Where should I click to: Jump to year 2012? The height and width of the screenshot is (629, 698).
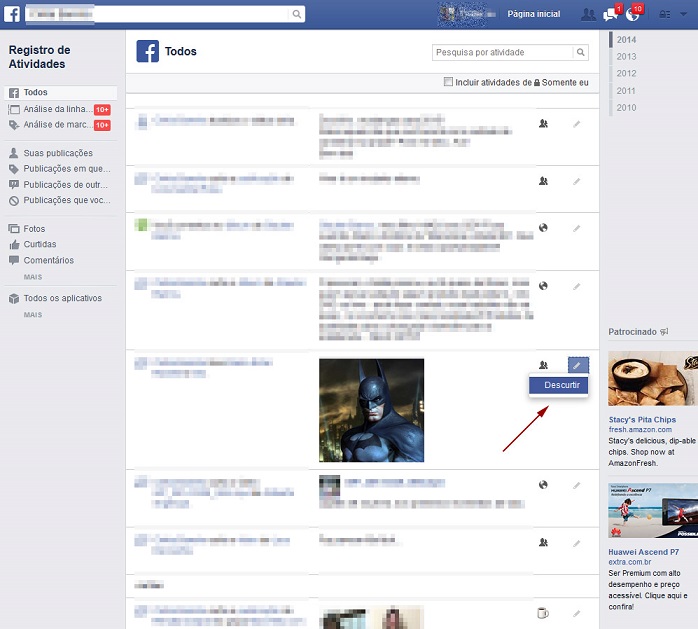click(626, 73)
